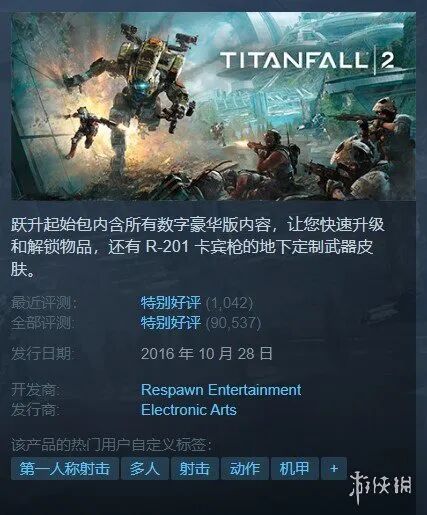The height and width of the screenshot is (515, 427).
Task: Open the Respawn Entertainment developer link
Action: click(221, 390)
